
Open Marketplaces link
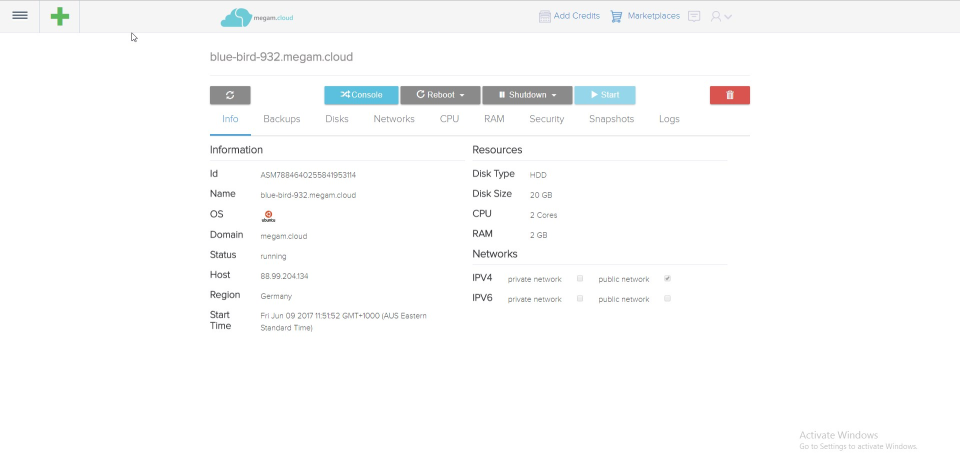[653, 16]
